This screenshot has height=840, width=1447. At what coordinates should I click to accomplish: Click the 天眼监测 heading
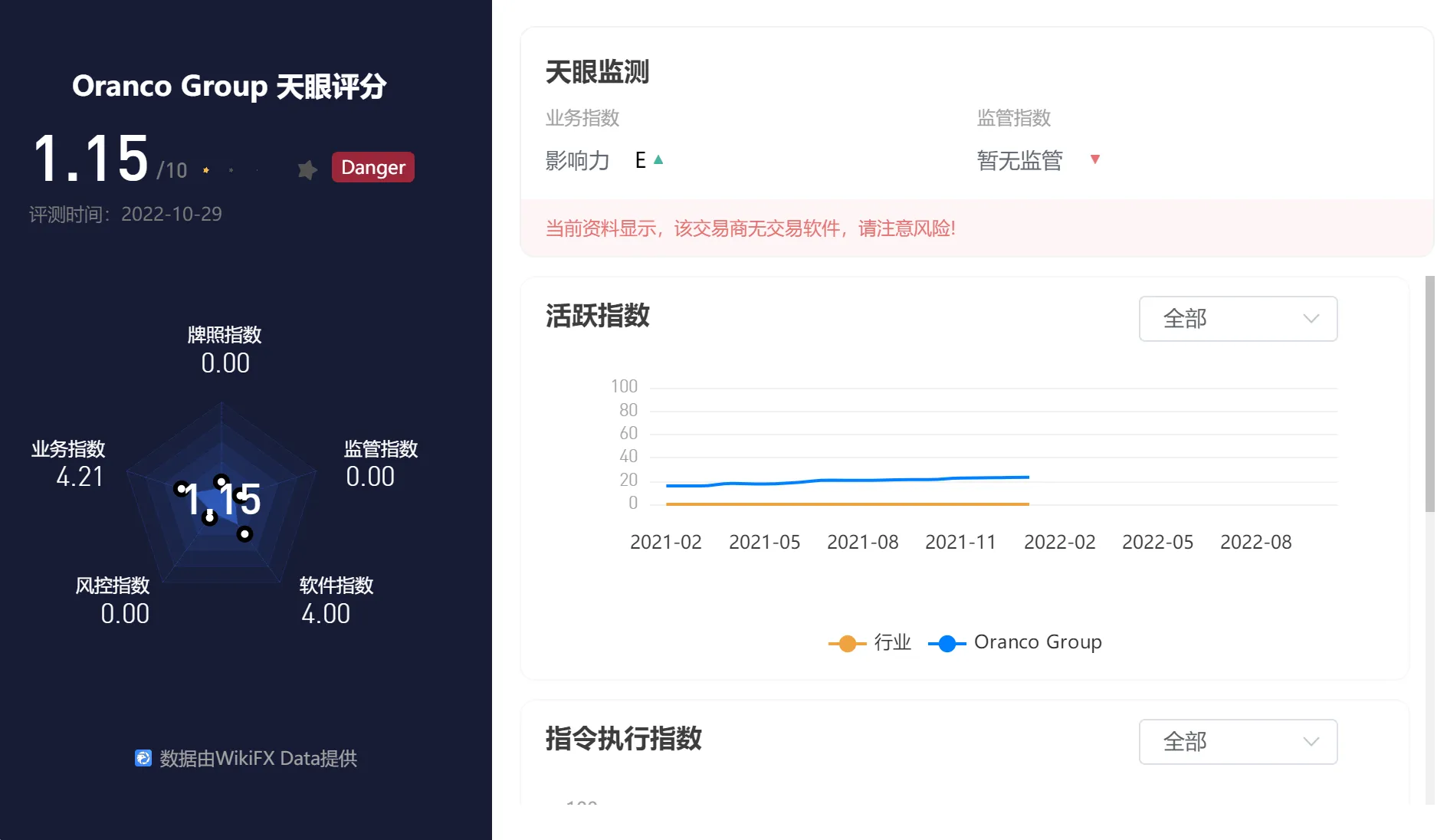(x=597, y=72)
